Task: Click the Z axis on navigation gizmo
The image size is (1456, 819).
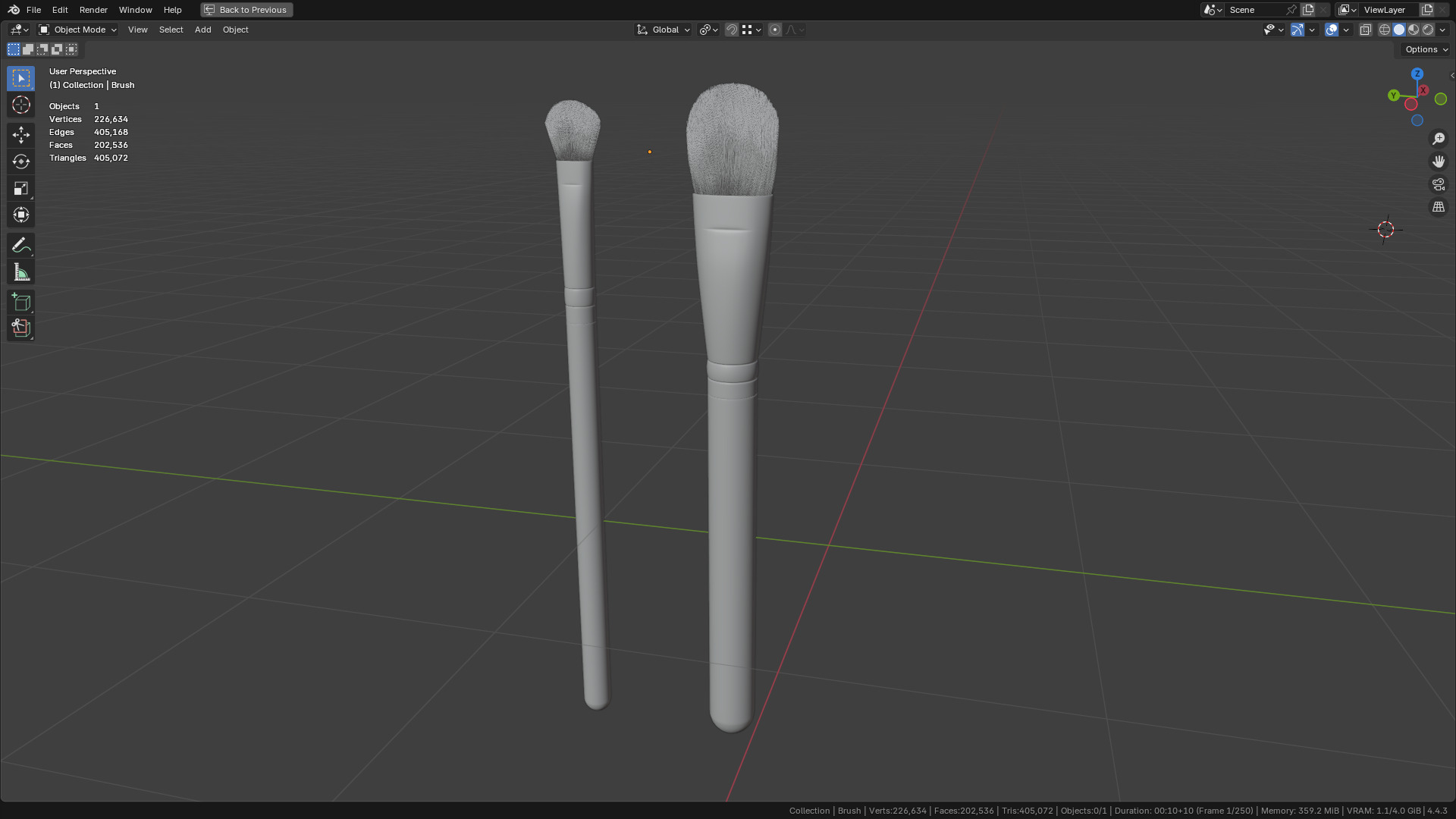Action: pos(1417,74)
